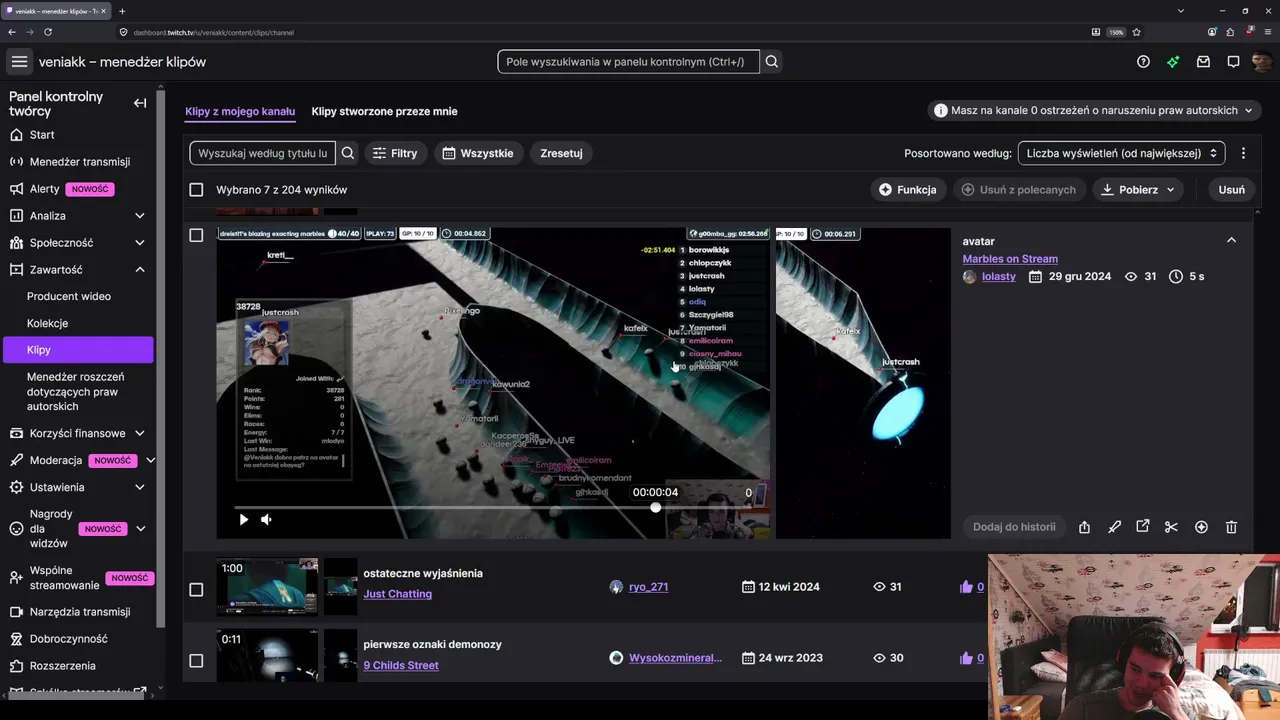This screenshot has width=1280, height=720.
Task: Switch to 'Klipy z mojego kanału' tab
Action: (x=240, y=111)
